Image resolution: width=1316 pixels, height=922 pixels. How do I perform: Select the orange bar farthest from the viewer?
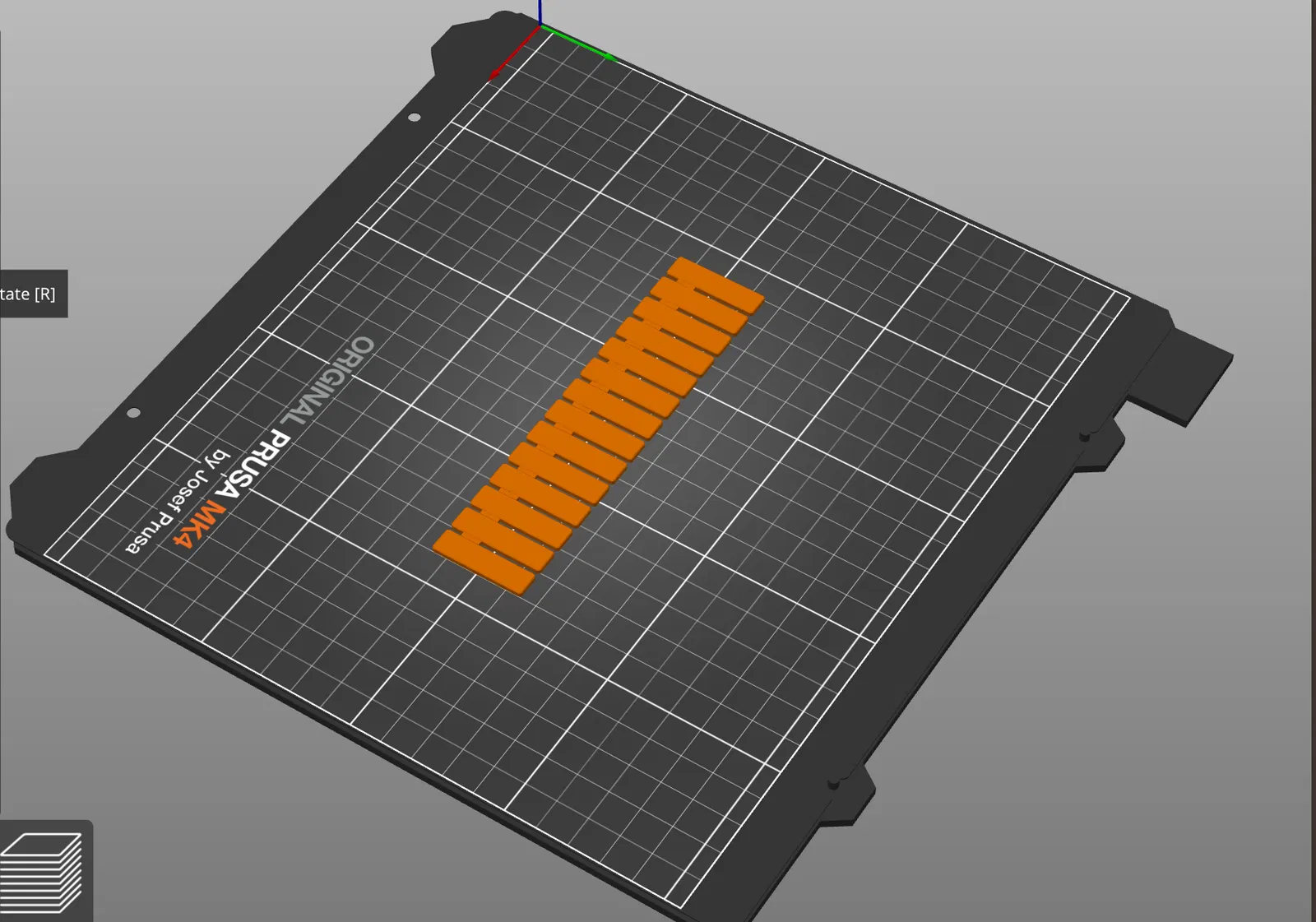coord(716,285)
